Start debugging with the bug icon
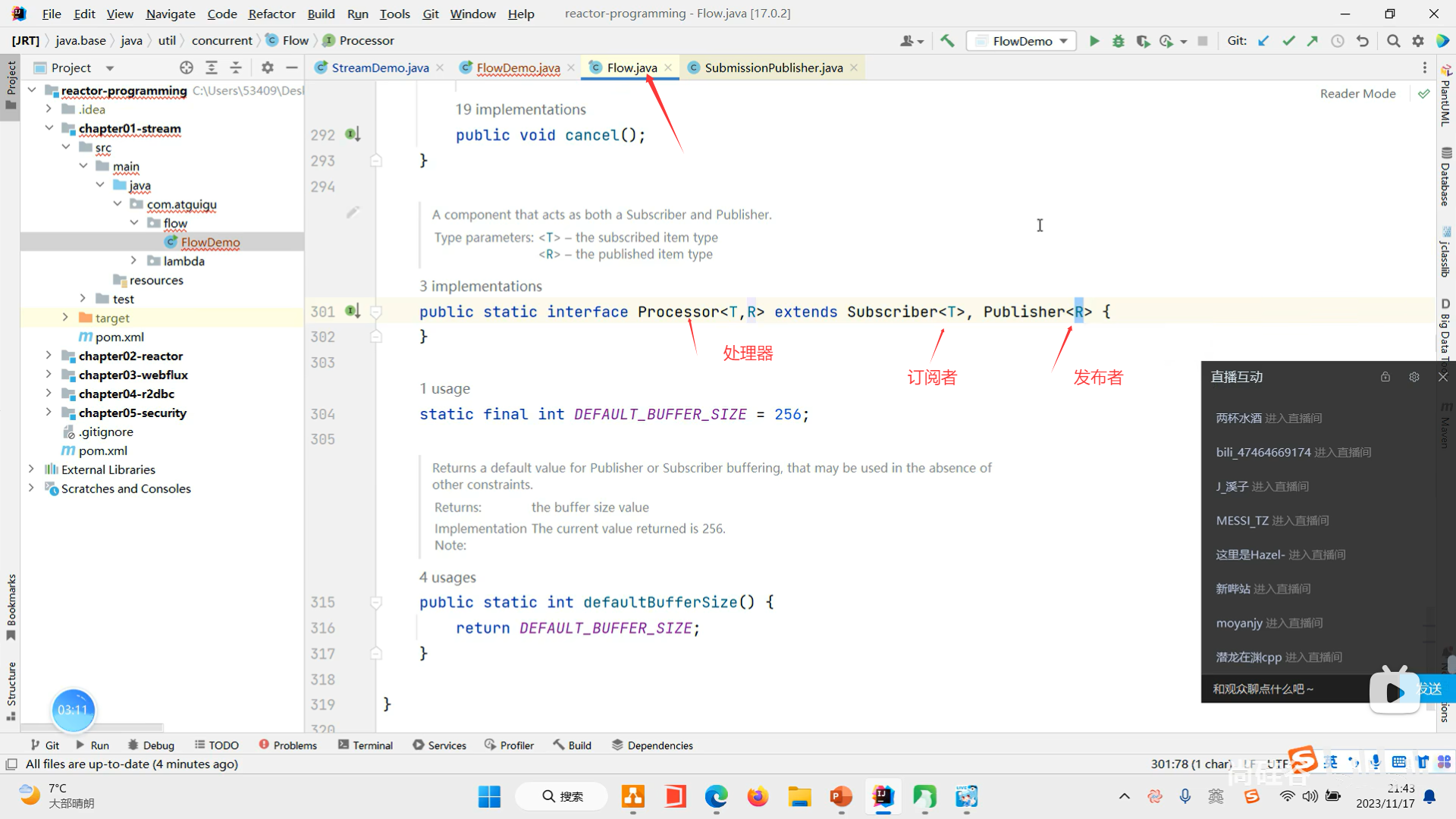The height and width of the screenshot is (819, 1456). coord(1118,41)
